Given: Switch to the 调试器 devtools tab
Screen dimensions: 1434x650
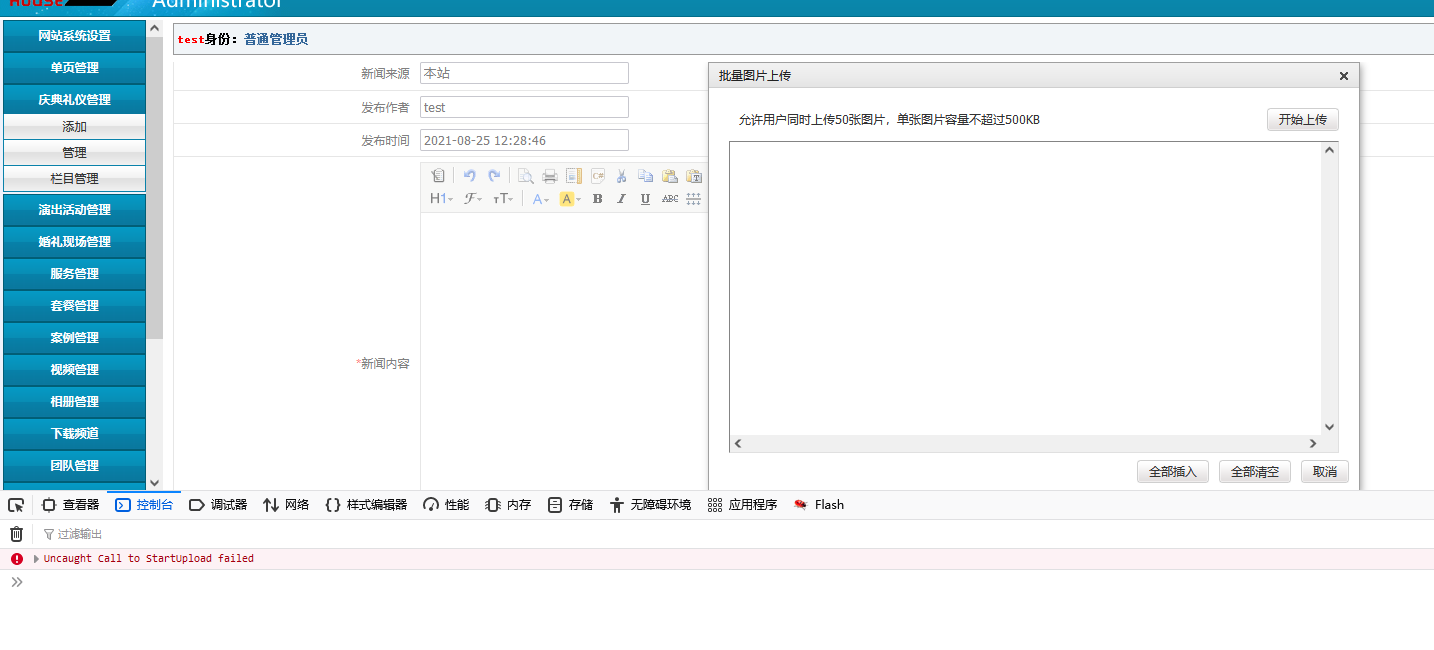Looking at the screenshot, I should tap(218, 505).
